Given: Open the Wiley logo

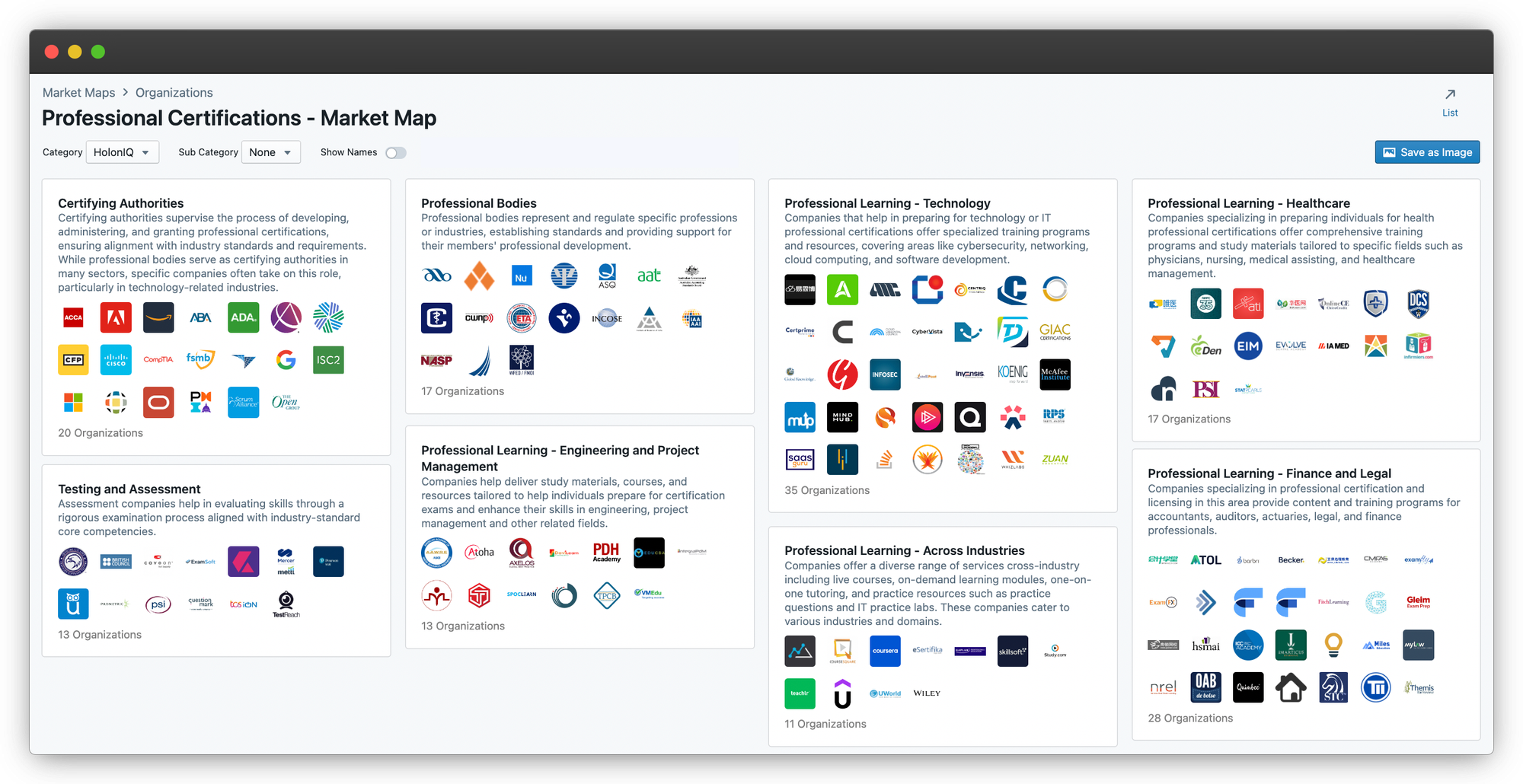Looking at the screenshot, I should point(928,693).
